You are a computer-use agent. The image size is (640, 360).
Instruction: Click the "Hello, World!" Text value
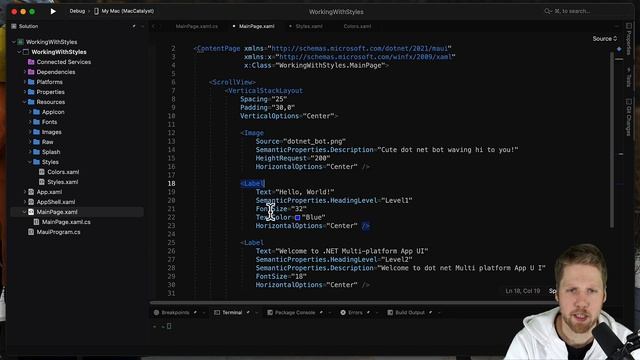[x=305, y=192]
